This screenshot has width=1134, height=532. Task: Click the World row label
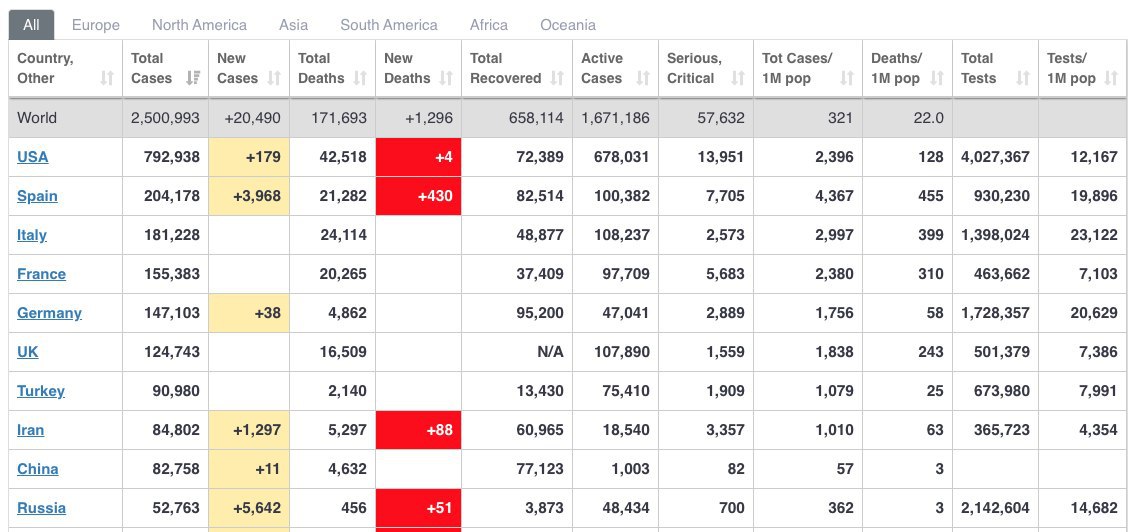[x=37, y=118]
